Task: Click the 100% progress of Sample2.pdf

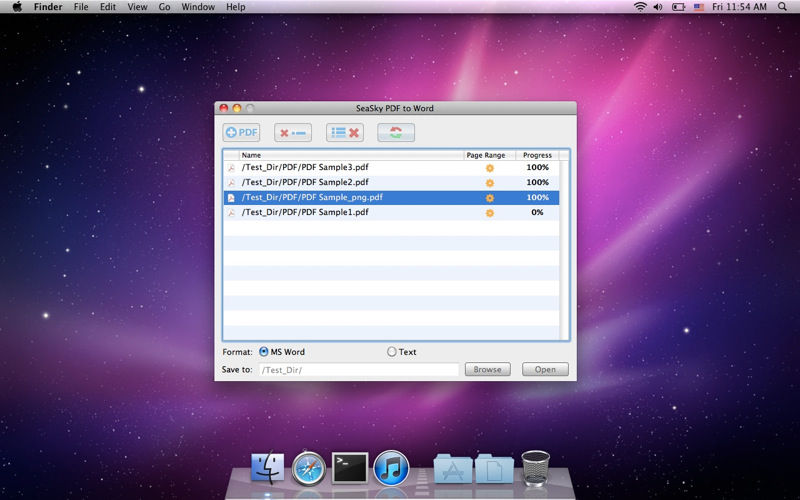Action: (x=538, y=182)
